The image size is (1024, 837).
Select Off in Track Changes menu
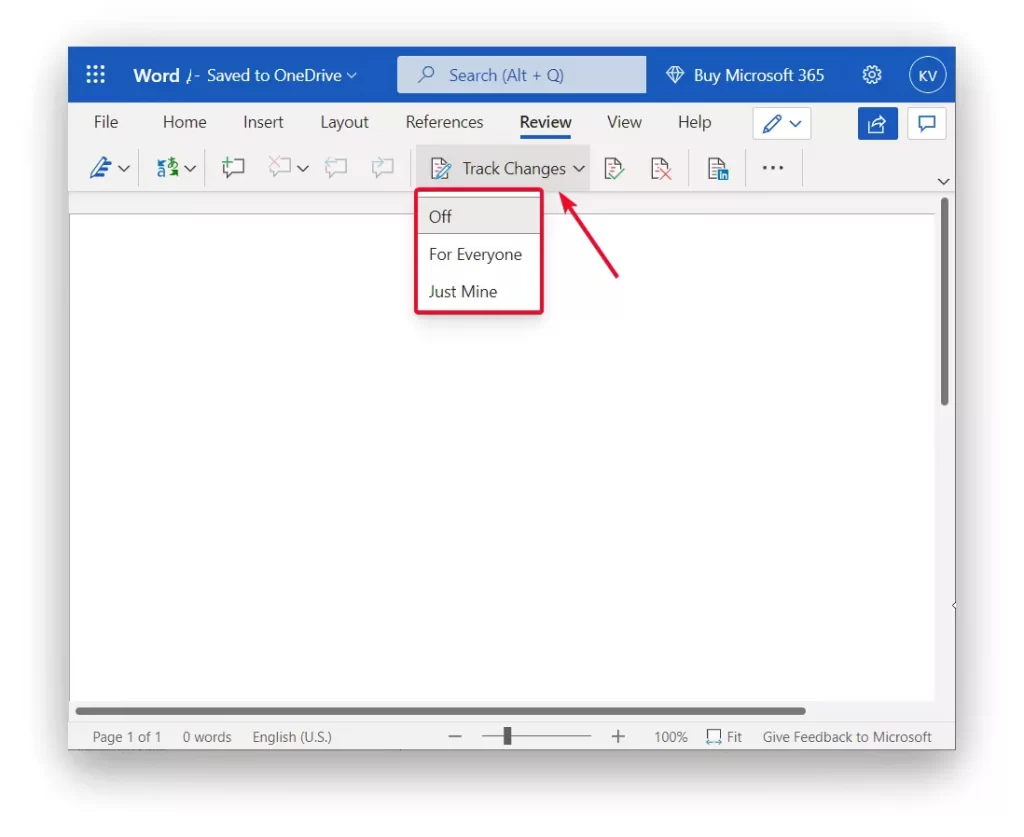pos(478,216)
